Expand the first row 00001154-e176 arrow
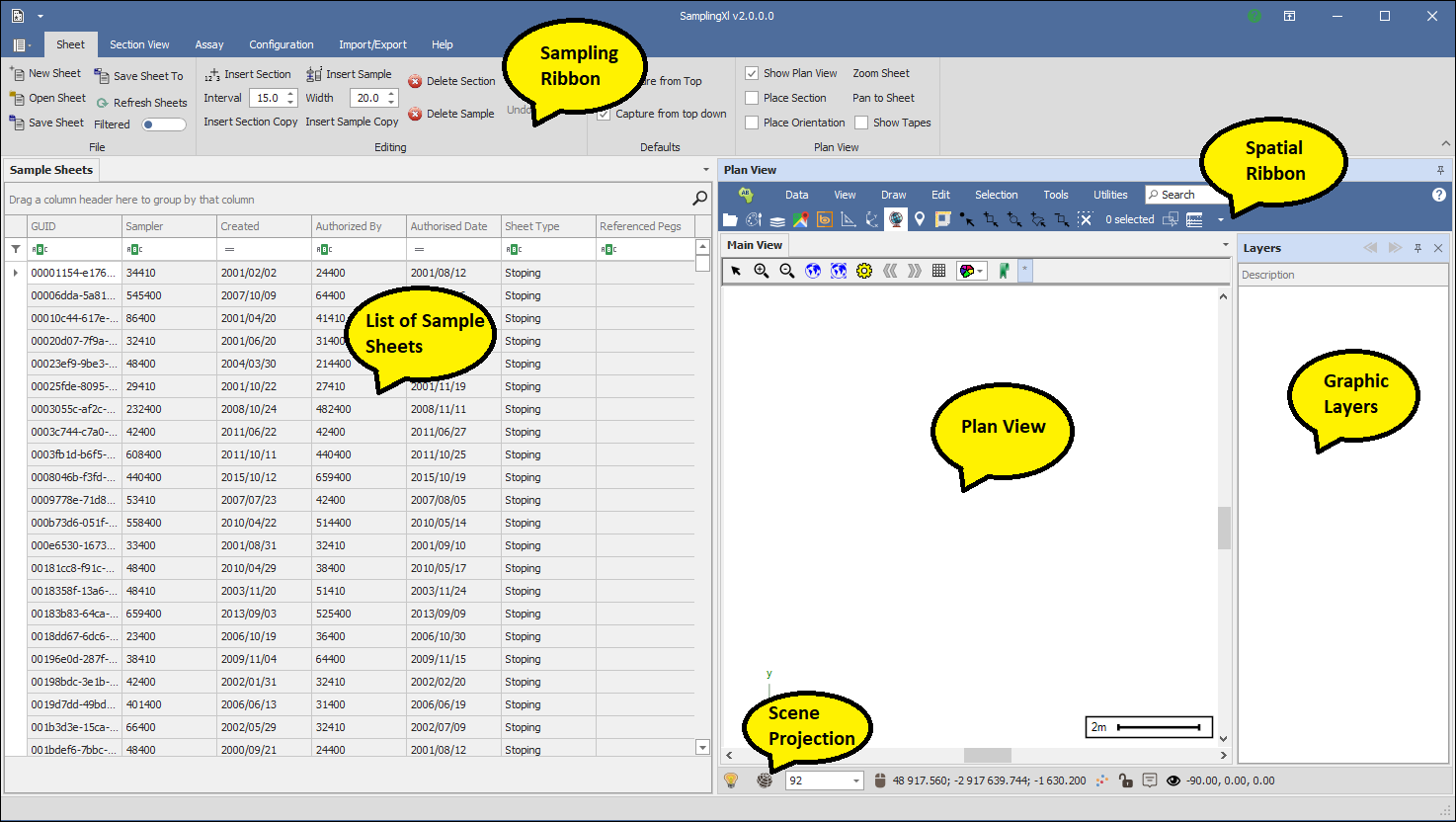Viewport: 1456px width, 822px height. [x=16, y=273]
